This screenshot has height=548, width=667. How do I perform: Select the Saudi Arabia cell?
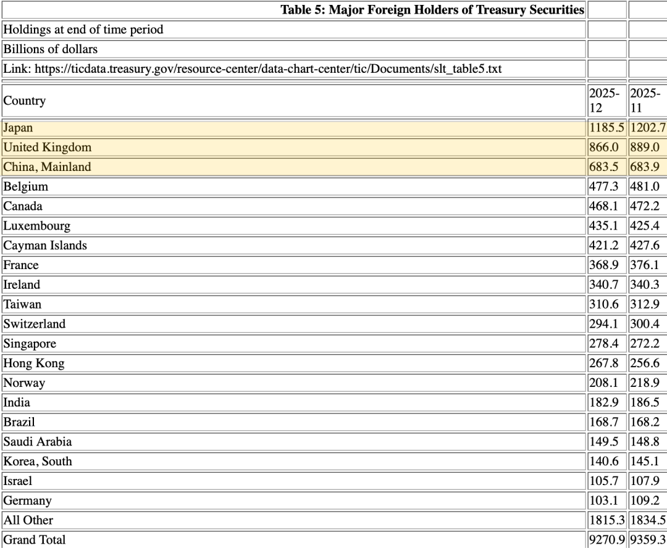(37, 441)
